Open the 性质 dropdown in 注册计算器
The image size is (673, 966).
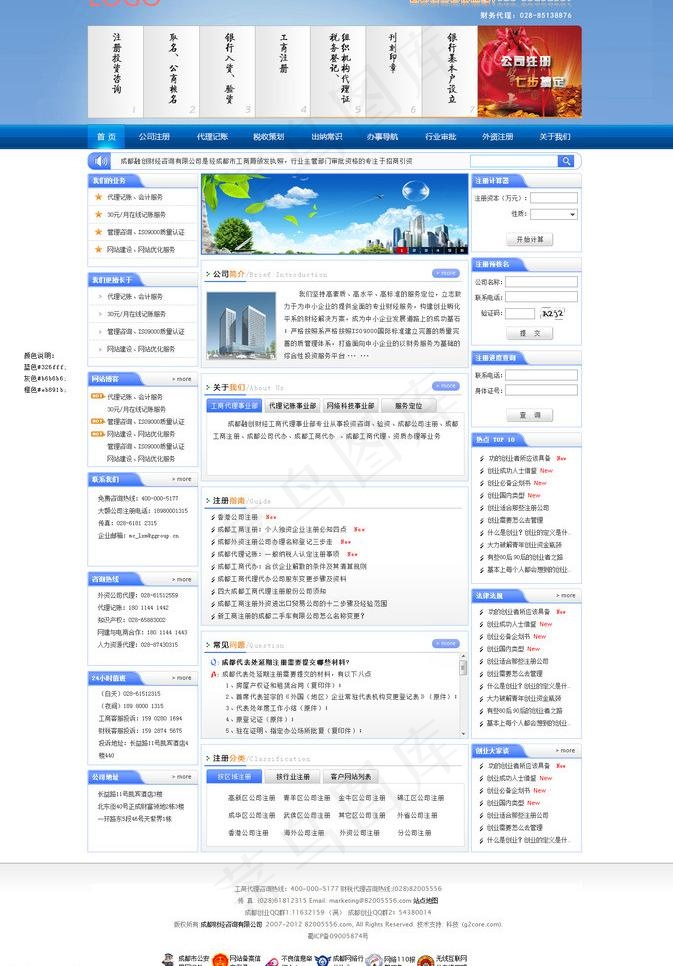[x=553, y=214]
